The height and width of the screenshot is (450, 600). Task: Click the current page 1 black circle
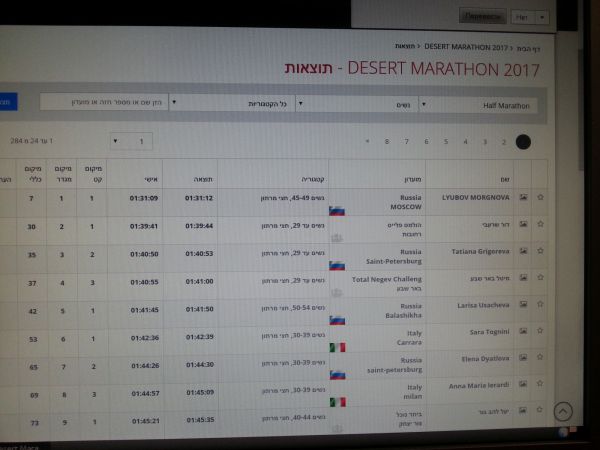(523, 142)
